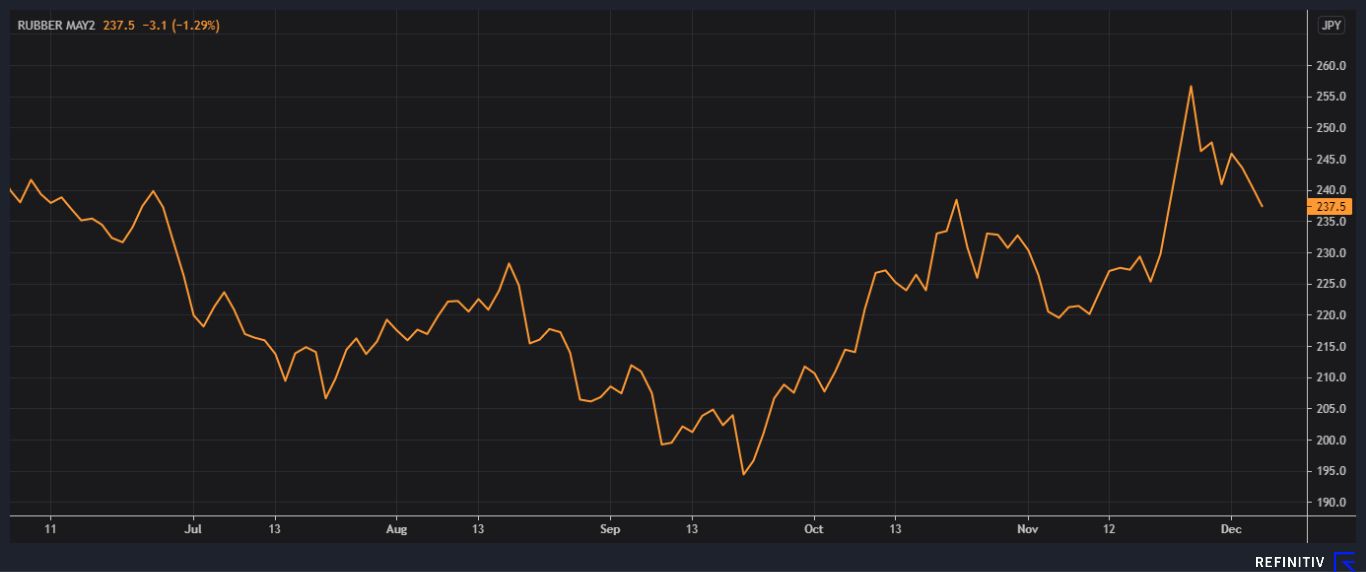Click the 225.0 price axis label

(x=1329, y=284)
